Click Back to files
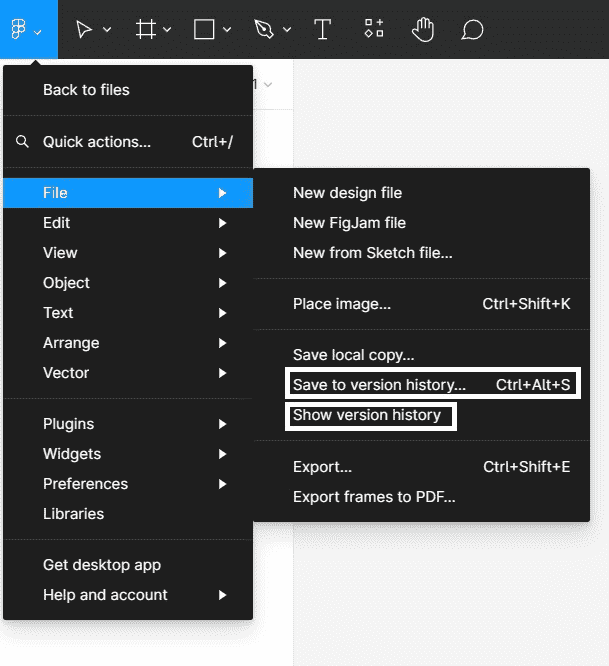The height and width of the screenshot is (666, 609). 87,90
